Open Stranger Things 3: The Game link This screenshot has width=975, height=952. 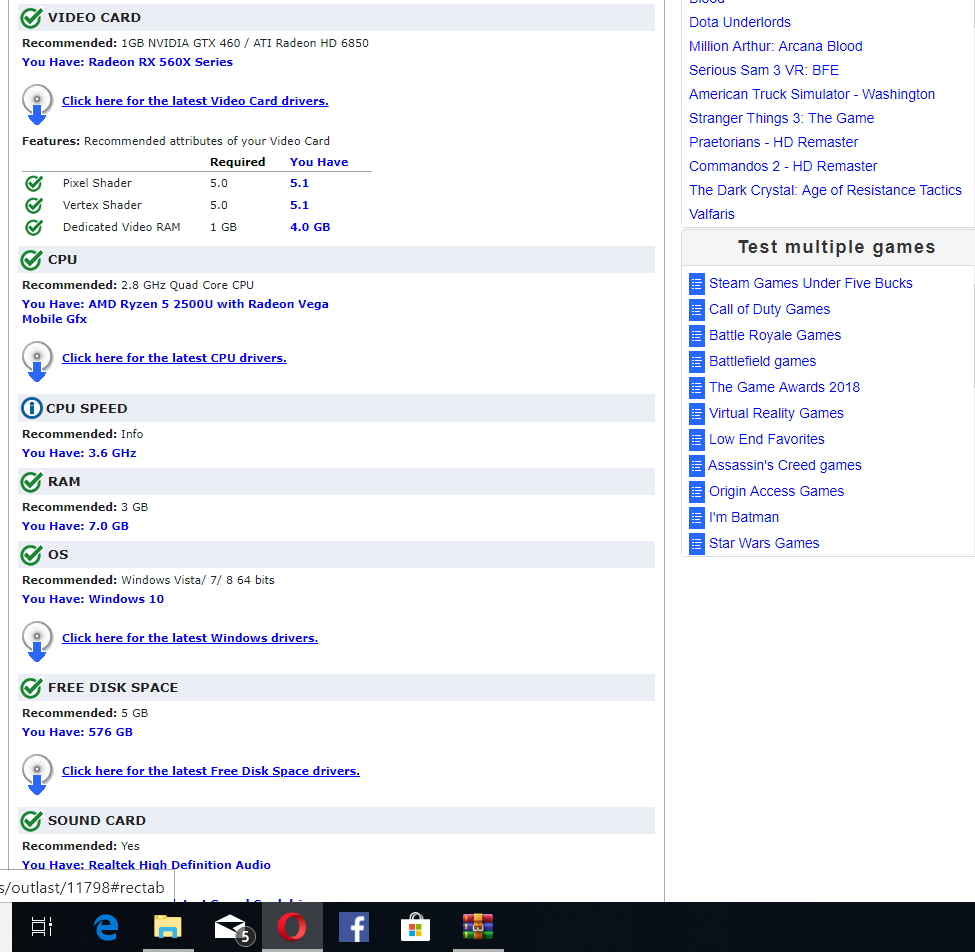pos(781,118)
